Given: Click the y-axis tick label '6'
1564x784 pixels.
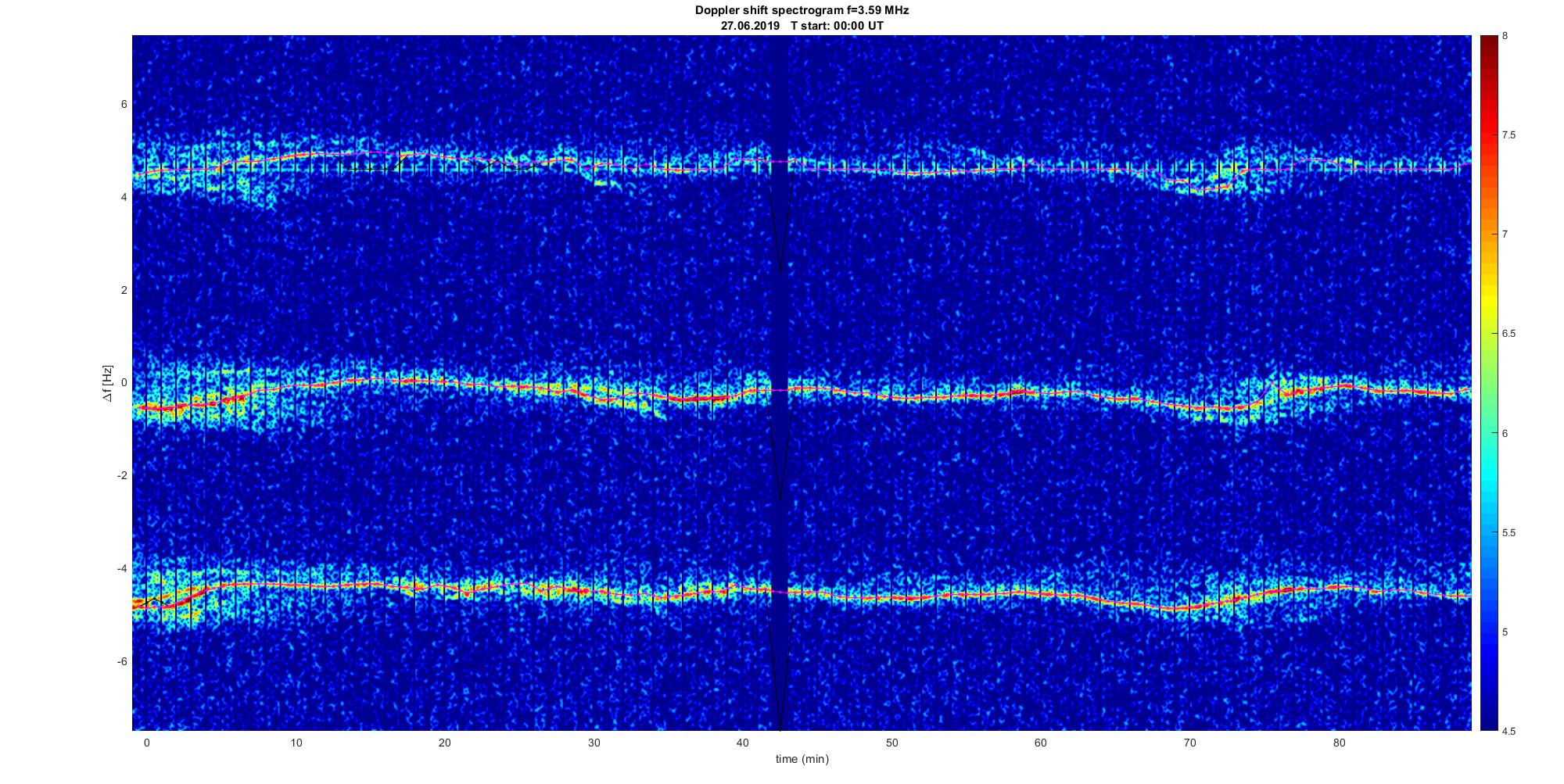Looking at the screenshot, I should (124, 104).
